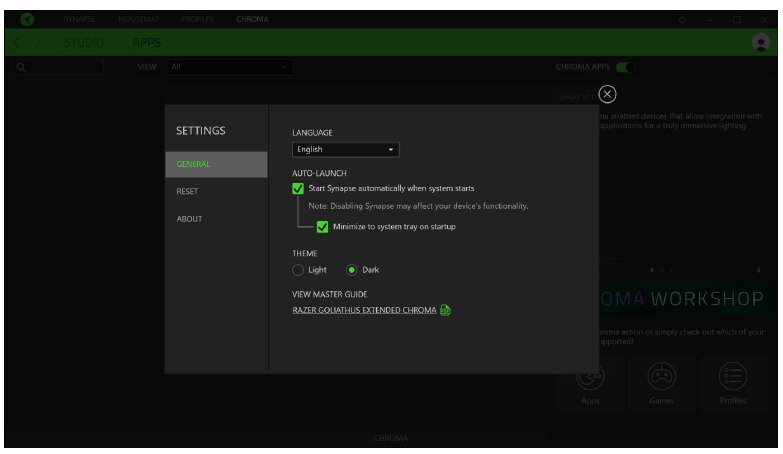Open the Synapse top tab
Viewport: 783px width, 454px height.
coord(79,19)
